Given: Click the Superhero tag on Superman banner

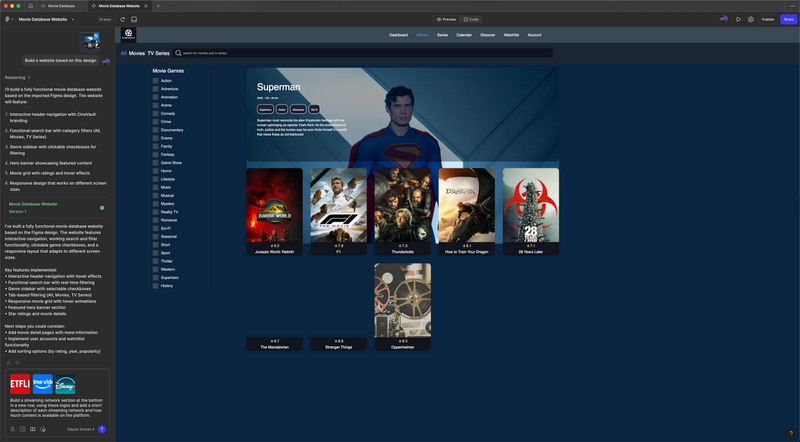Looking at the screenshot, I should click(x=265, y=109).
